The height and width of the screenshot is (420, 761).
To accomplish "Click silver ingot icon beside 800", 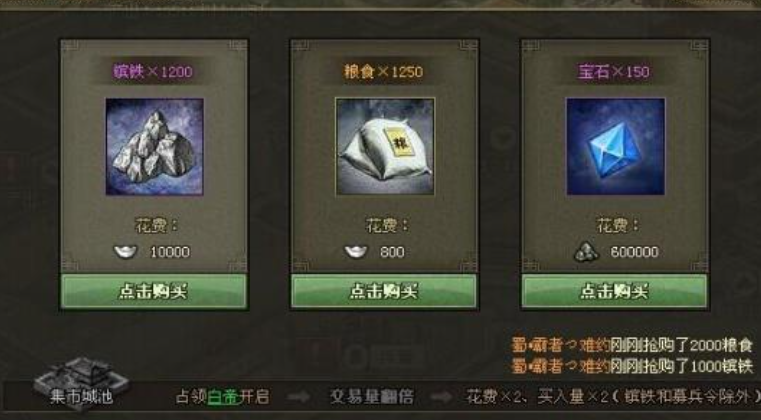I will click(x=356, y=252).
